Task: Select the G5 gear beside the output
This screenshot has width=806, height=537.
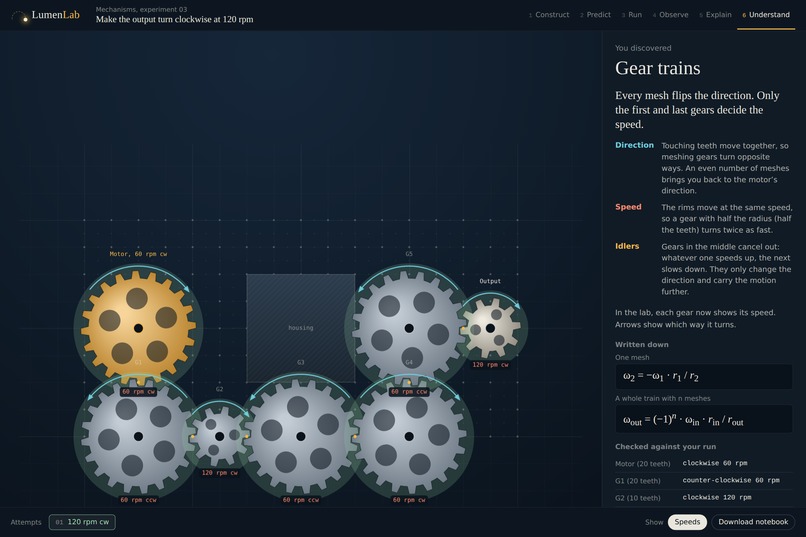Action: [x=409, y=328]
